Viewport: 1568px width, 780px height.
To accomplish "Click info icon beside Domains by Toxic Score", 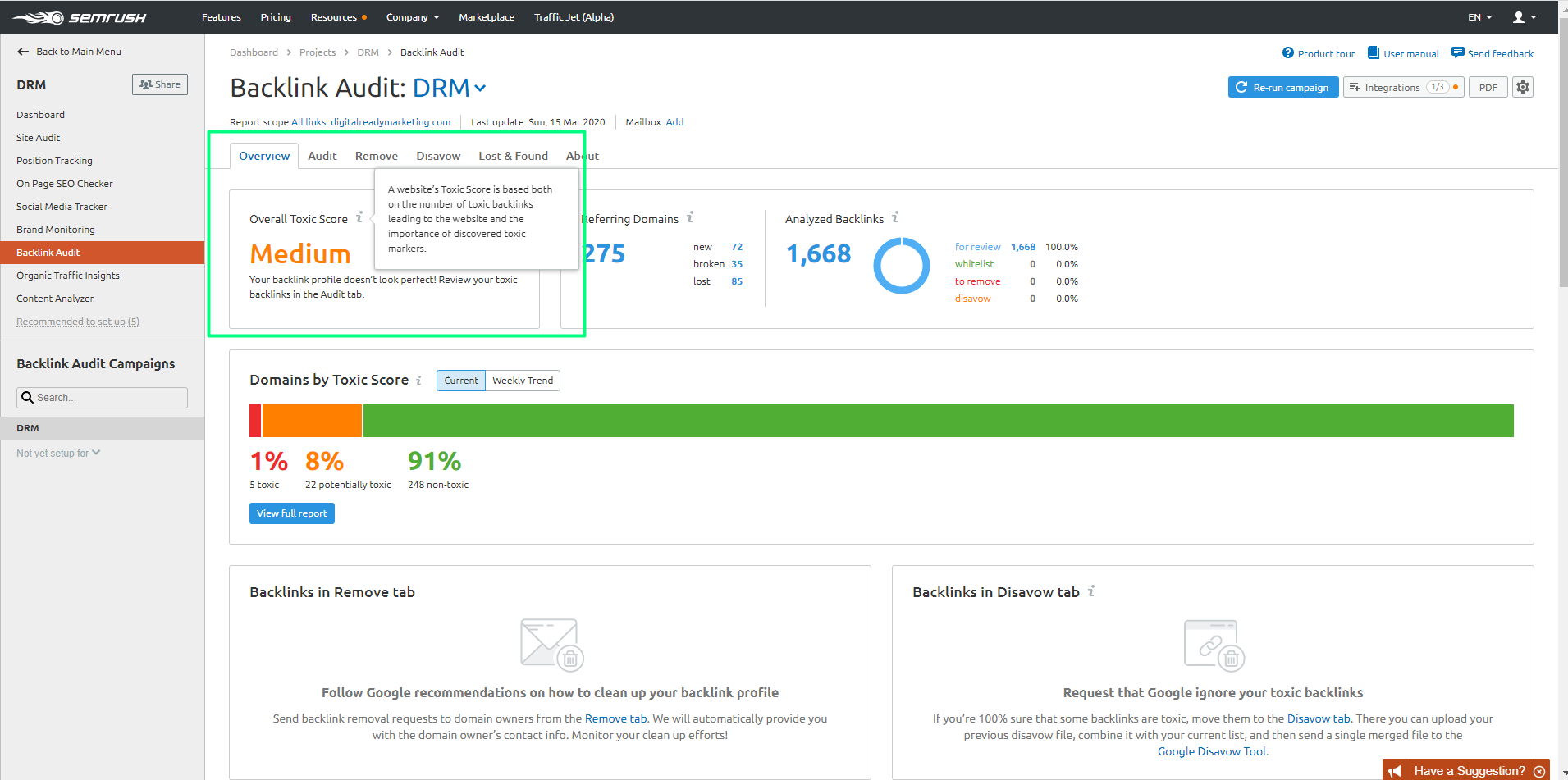I will [x=418, y=381].
